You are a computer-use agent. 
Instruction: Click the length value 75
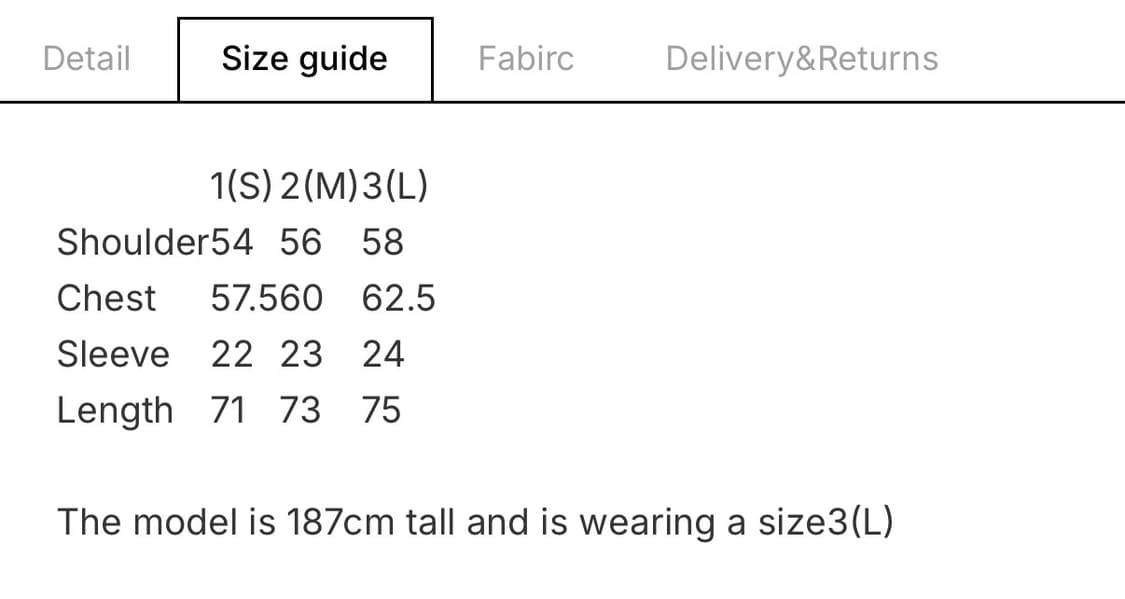pyautogui.click(x=382, y=410)
